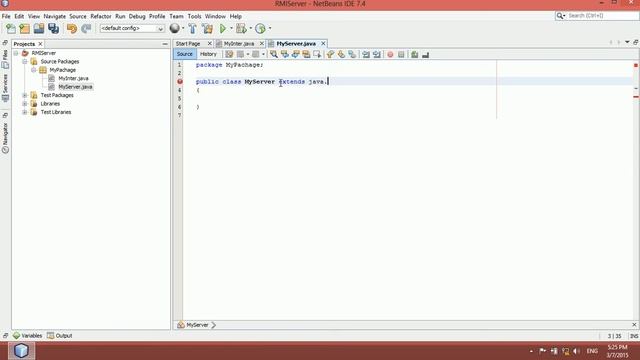640x360 pixels.
Task: Open the browser globe dropdown arrow
Action: coord(183,29)
